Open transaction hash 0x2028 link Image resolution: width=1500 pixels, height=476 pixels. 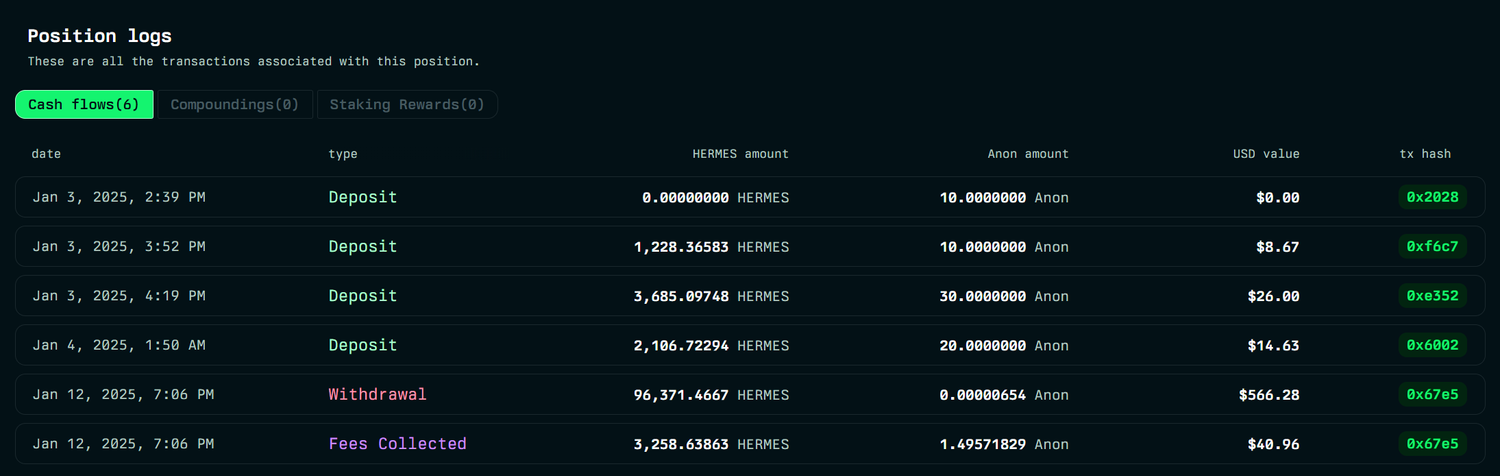1432,197
